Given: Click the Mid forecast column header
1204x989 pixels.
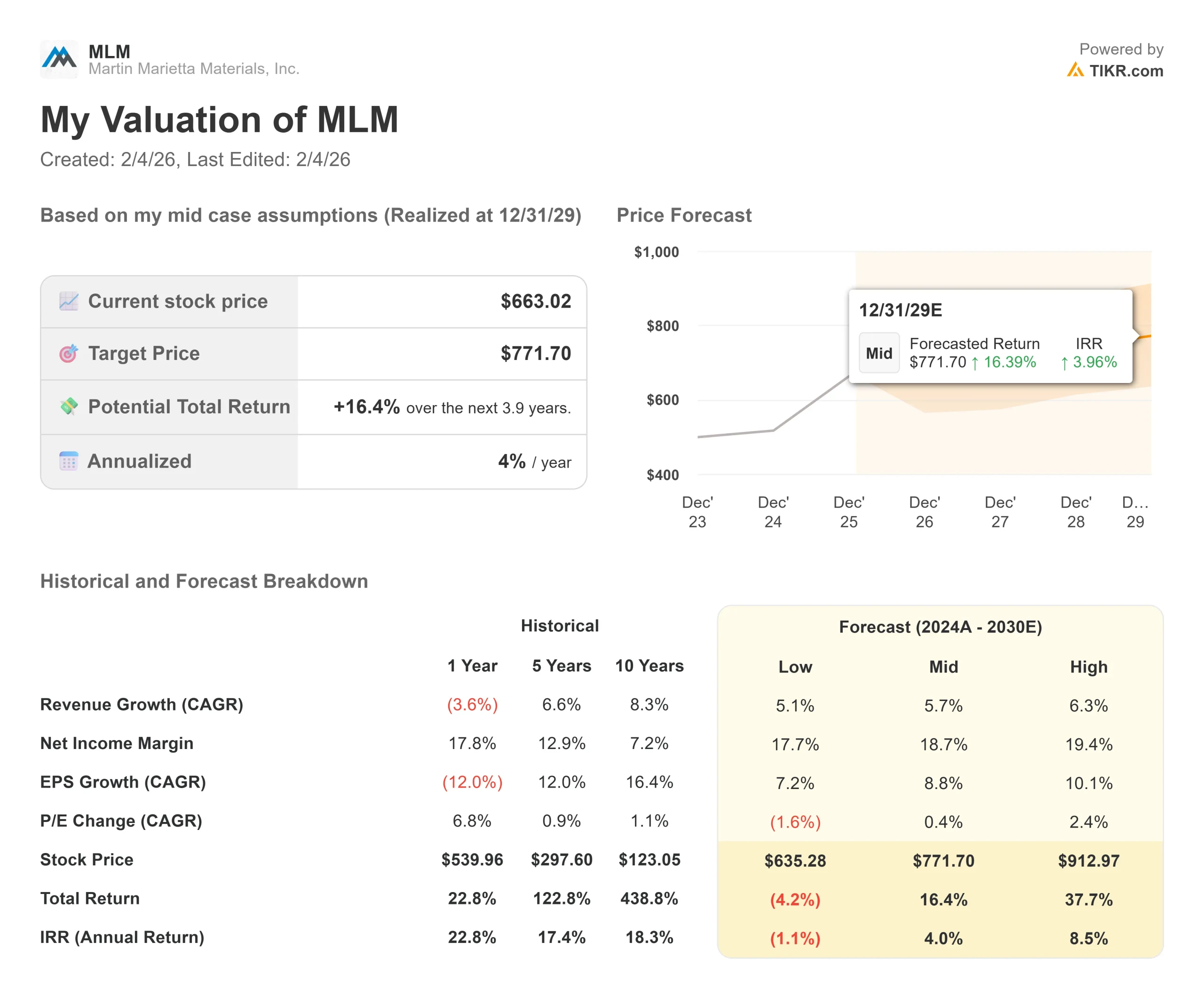Looking at the screenshot, I should [x=943, y=667].
